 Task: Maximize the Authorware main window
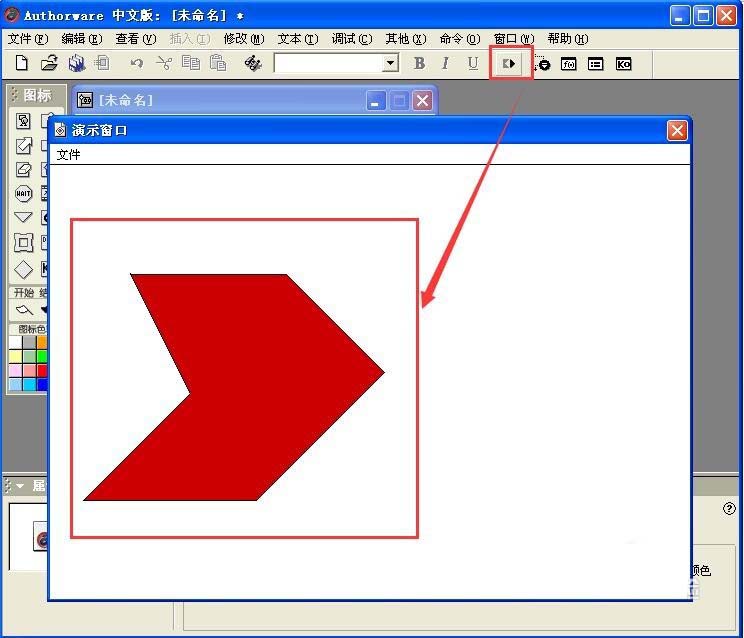tap(703, 16)
